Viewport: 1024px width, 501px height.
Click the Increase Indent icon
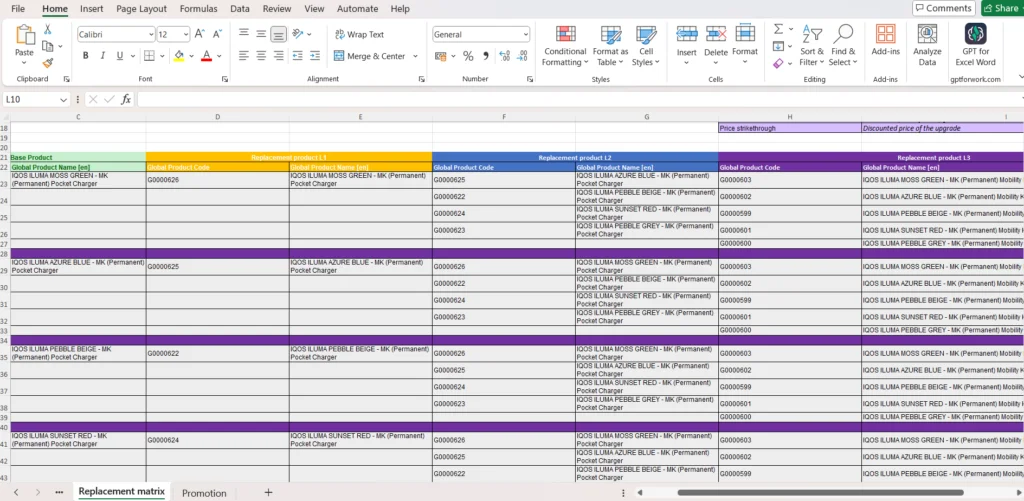pyautogui.click(x=315, y=56)
